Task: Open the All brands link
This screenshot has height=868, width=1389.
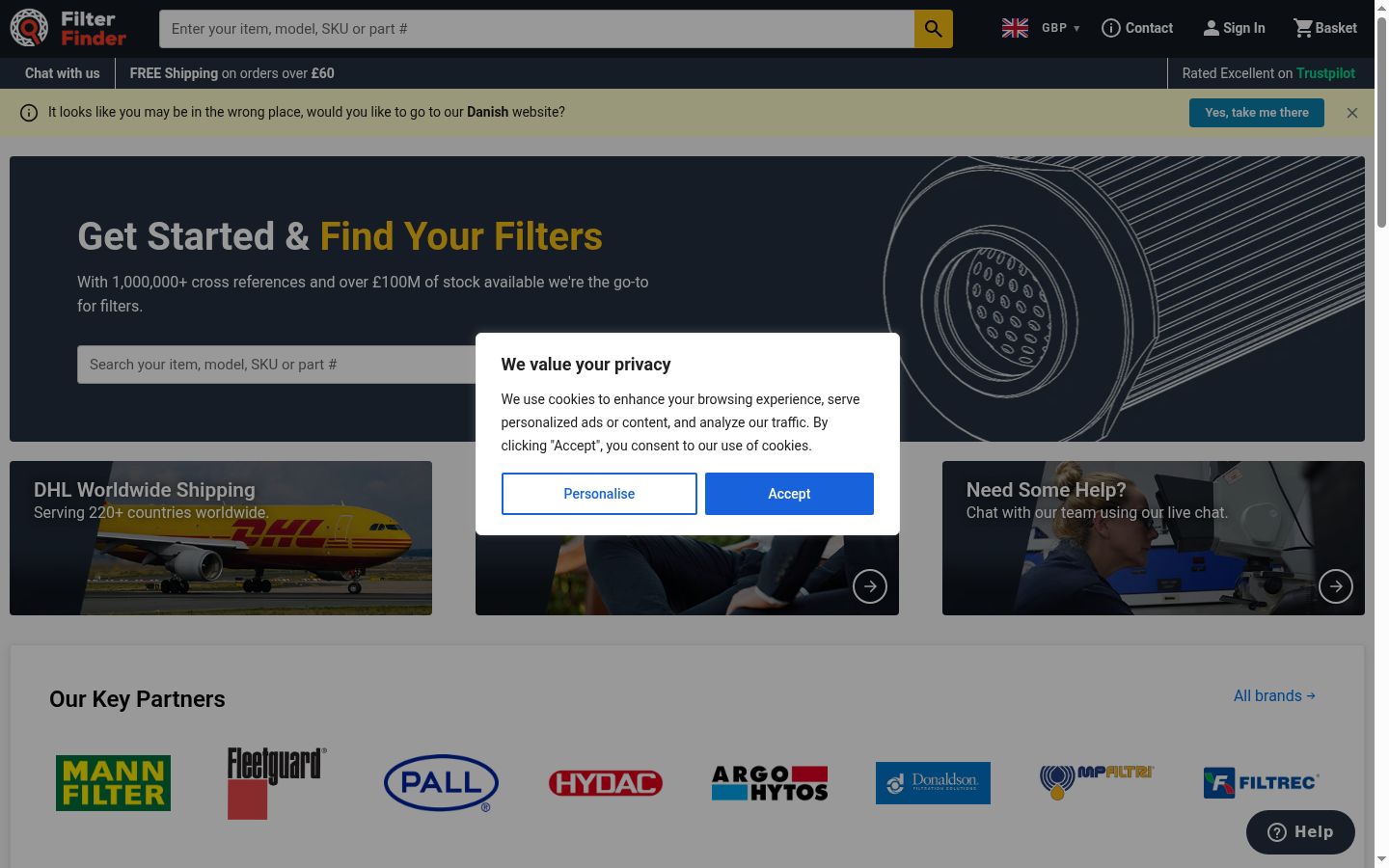Action: coord(1274,696)
